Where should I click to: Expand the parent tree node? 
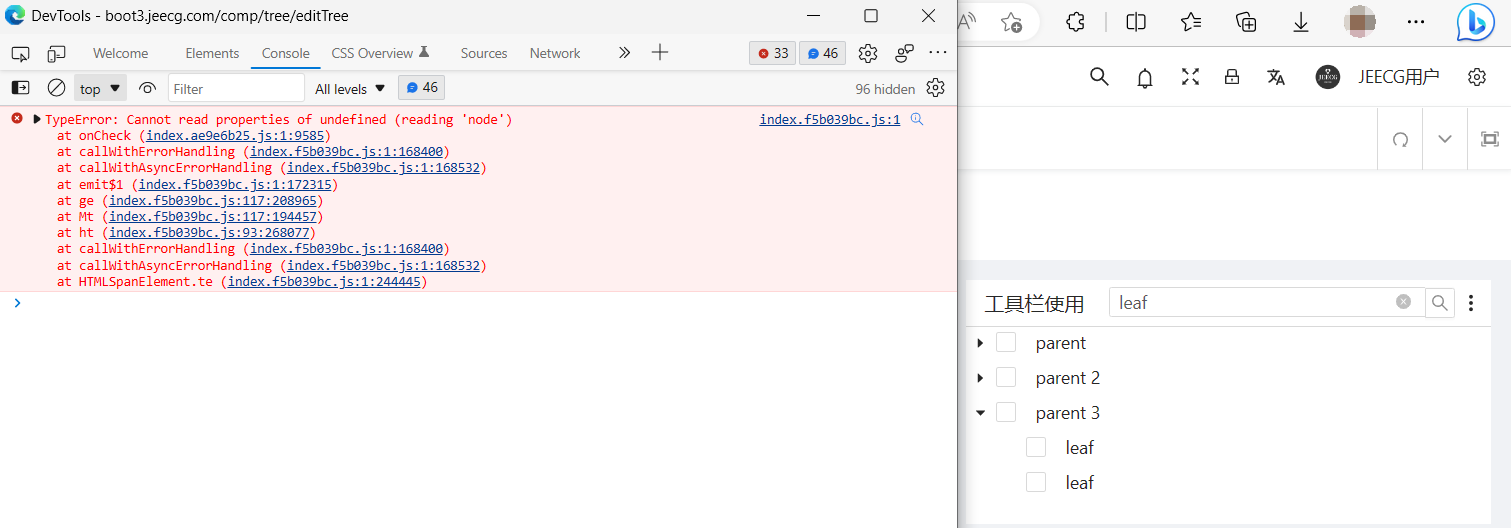(x=980, y=343)
